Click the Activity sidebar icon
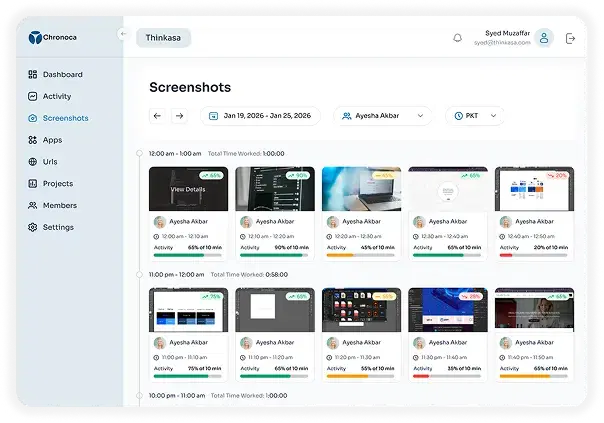The height and width of the screenshot is (423, 604). click(33, 96)
